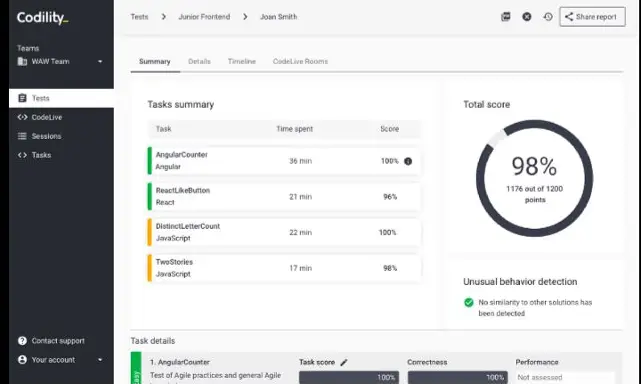Viewport: 641px width, 385px height.
Task: Click Joan Smith breadcrumb
Action: 279,17
